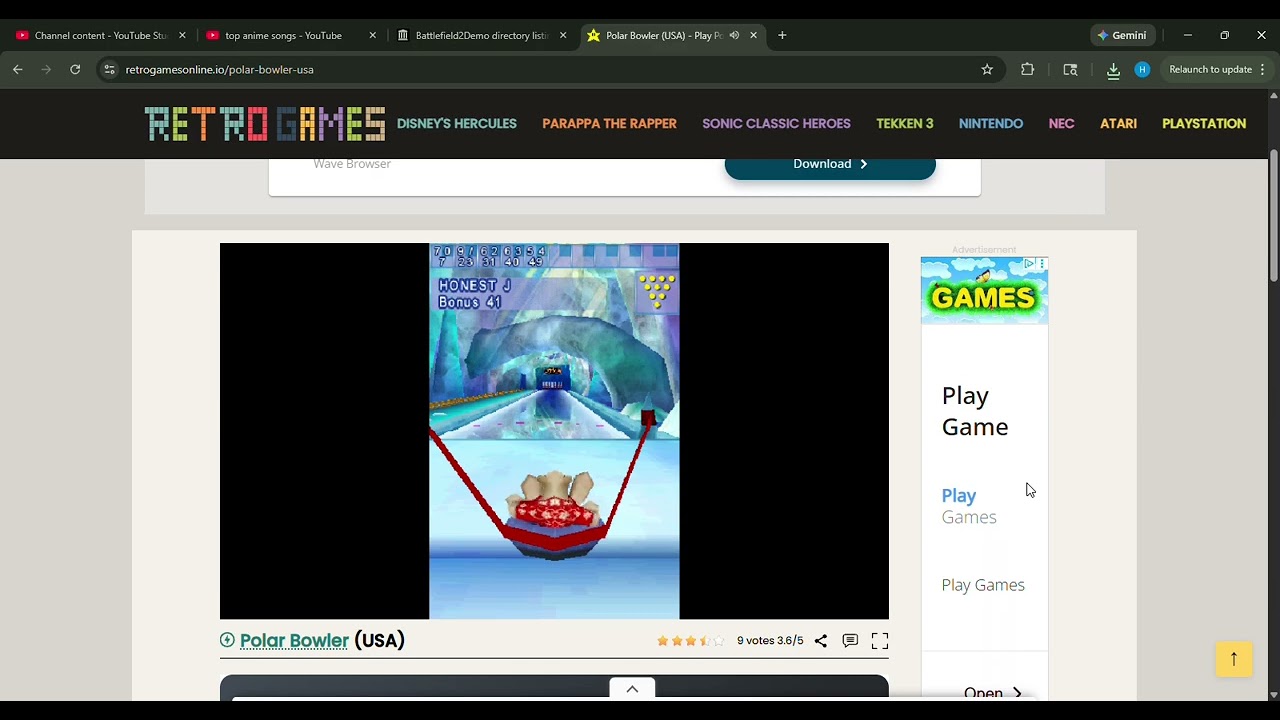Screen dimensions: 1280x720
Task: Mute the Polar Bowler tab audio icon
Action: pyautogui.click(x=734, y=35)
